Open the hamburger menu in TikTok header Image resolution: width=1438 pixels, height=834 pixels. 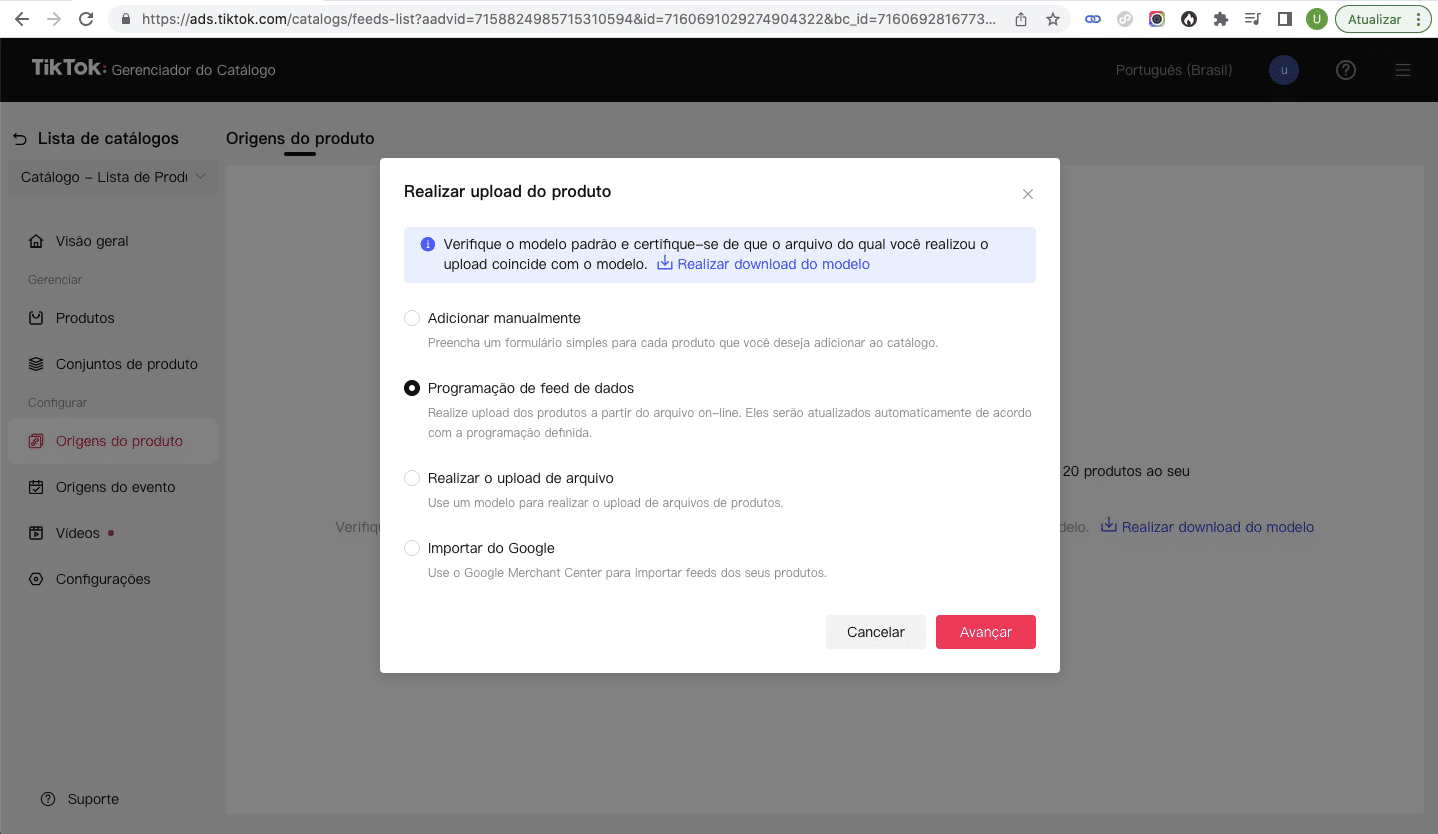click(1403, 70)
